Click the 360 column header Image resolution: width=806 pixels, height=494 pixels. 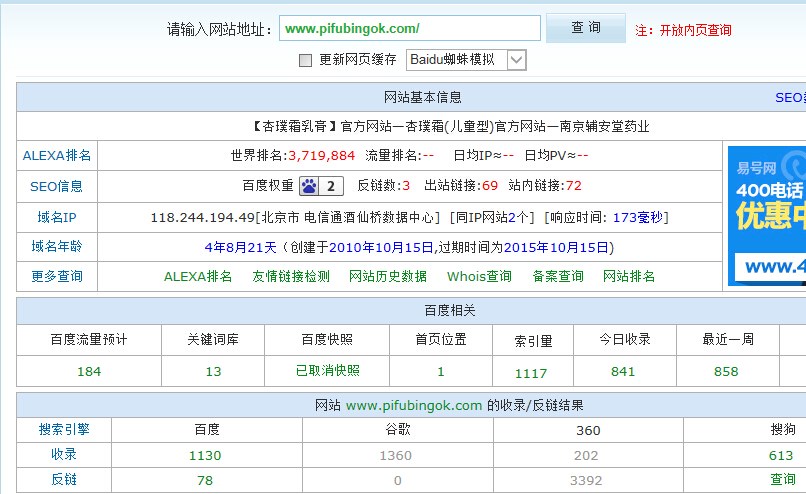click(x=588, y=430)
